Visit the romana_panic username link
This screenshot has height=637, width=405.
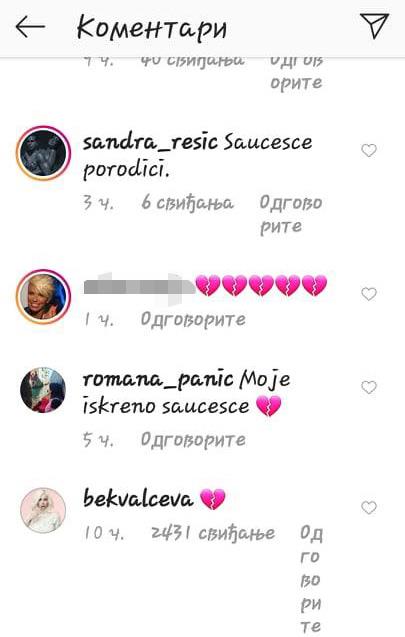click(158, 380)
